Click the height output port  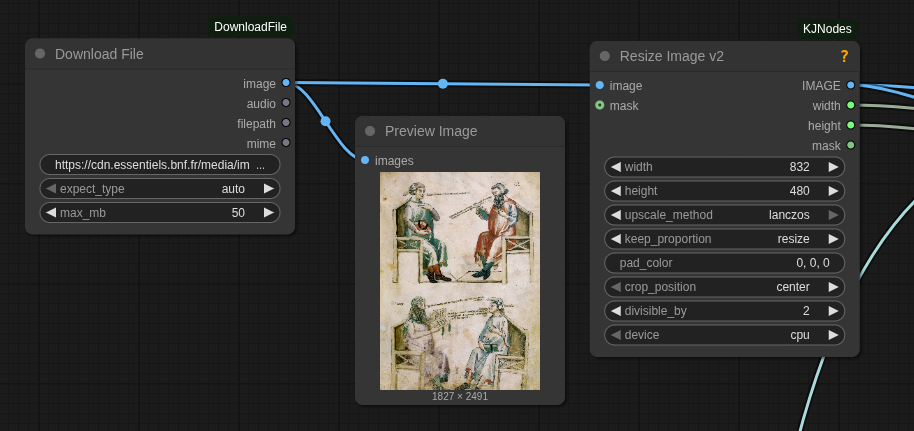[850, 125]
